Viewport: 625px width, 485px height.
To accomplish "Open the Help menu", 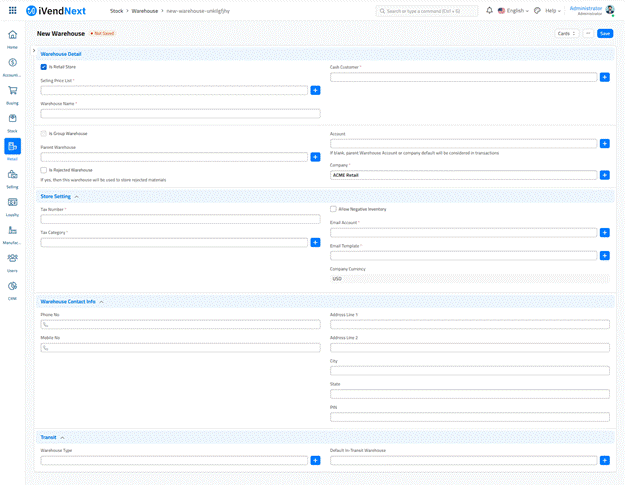I will [x=553, y=10].
